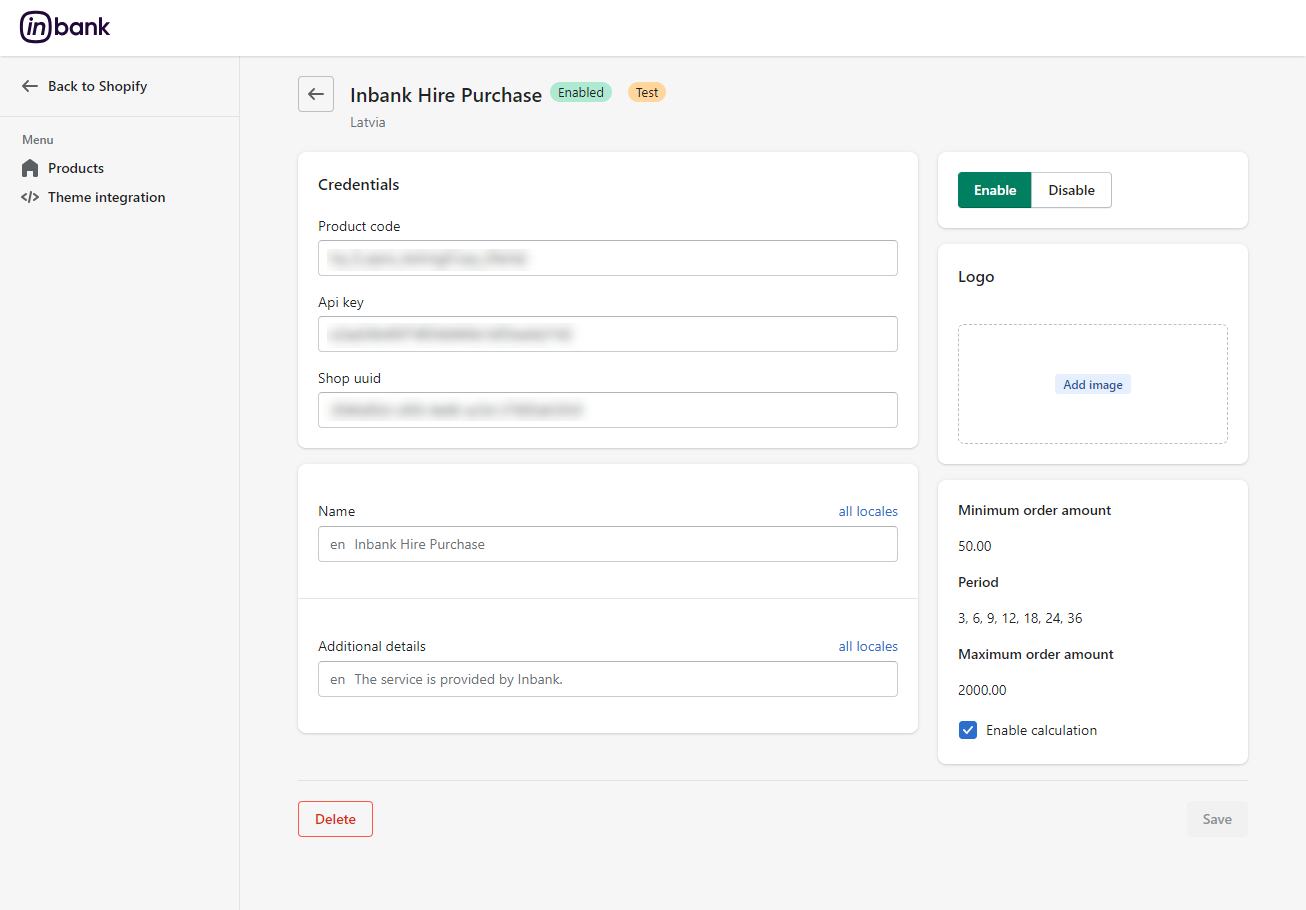Focus the Product code input field
1306x910 pixels.
607,258
